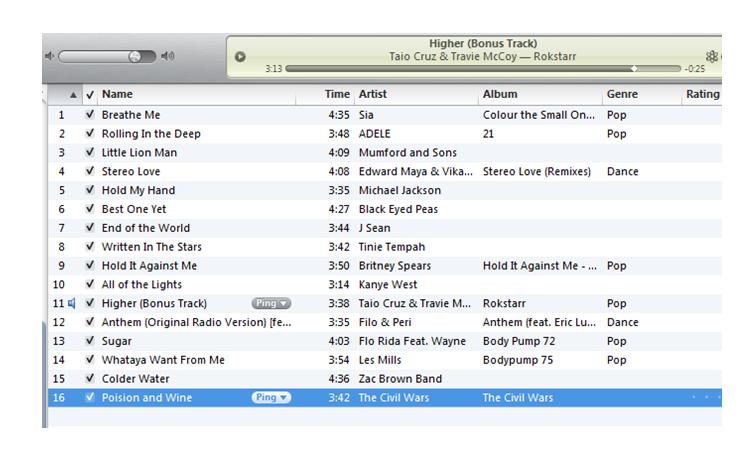This screenshot has width=750, height=450.
Task: Open Ping dropdown for Higher (Bonus Track)
Action: click(x=271, y=303)
